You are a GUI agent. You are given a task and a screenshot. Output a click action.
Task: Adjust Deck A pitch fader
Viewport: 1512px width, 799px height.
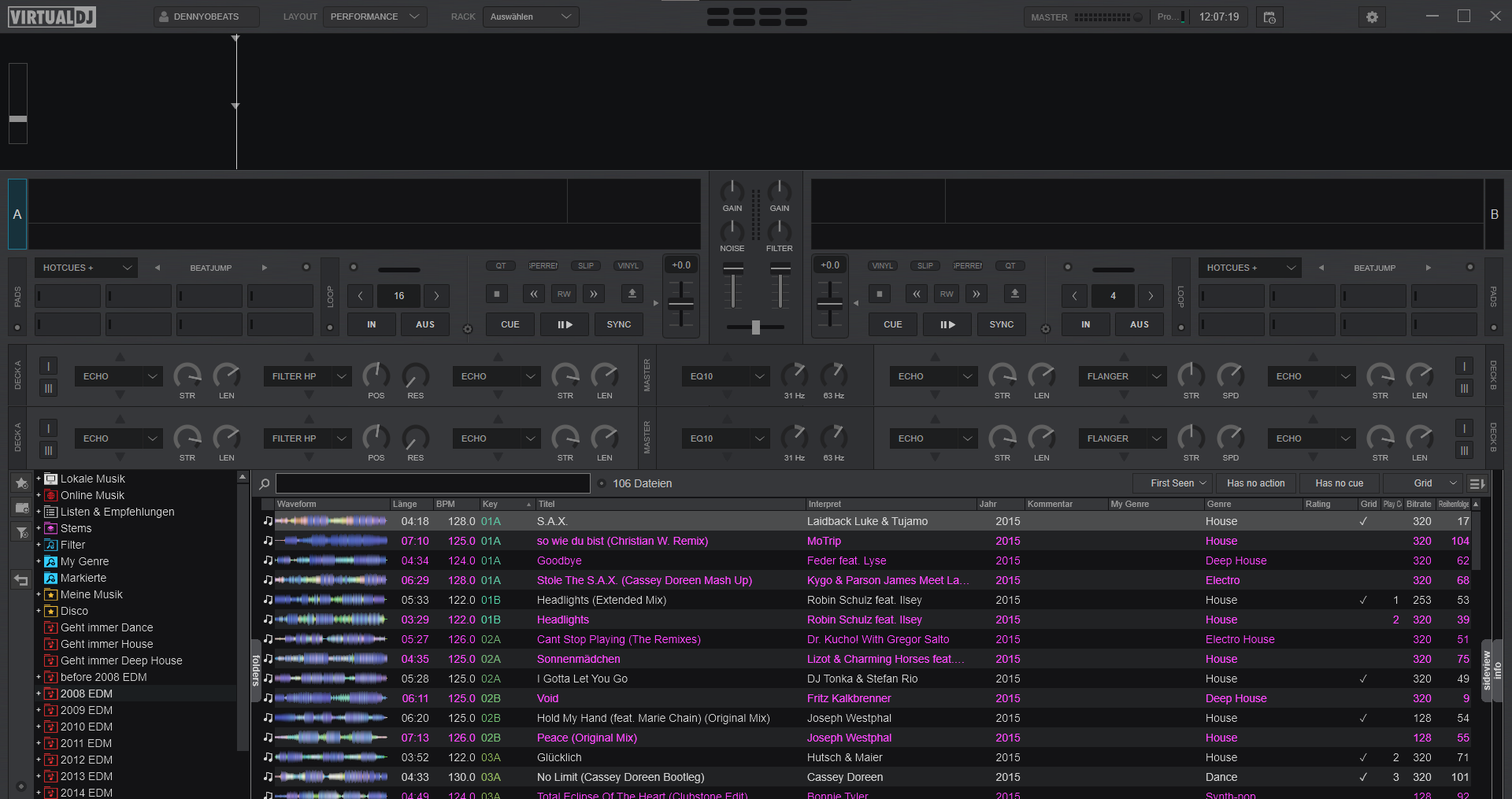point(681,304)
